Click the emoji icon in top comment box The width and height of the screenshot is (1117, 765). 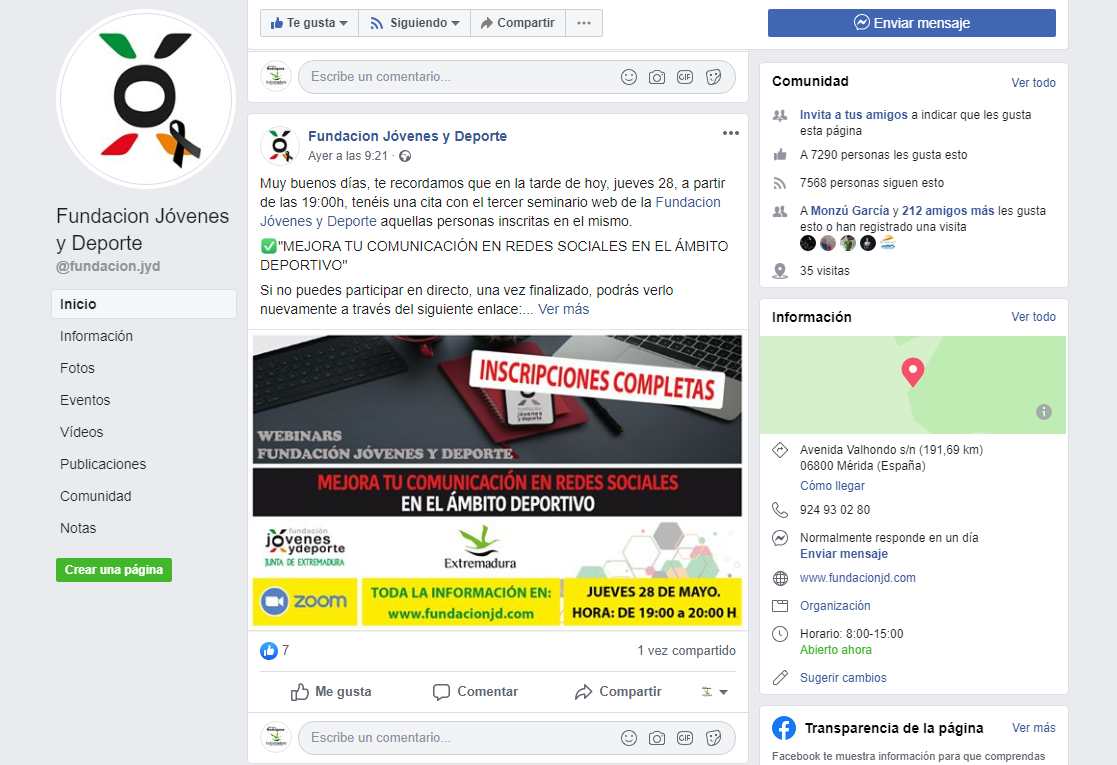(628, 77)
